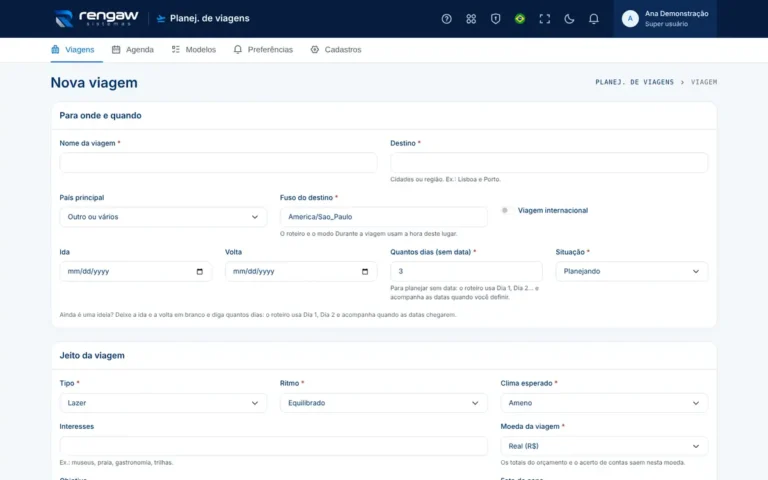The height and width of the screenshot is (480, 768).
Task: Click the shield security icon
Action: click(495, 19)
